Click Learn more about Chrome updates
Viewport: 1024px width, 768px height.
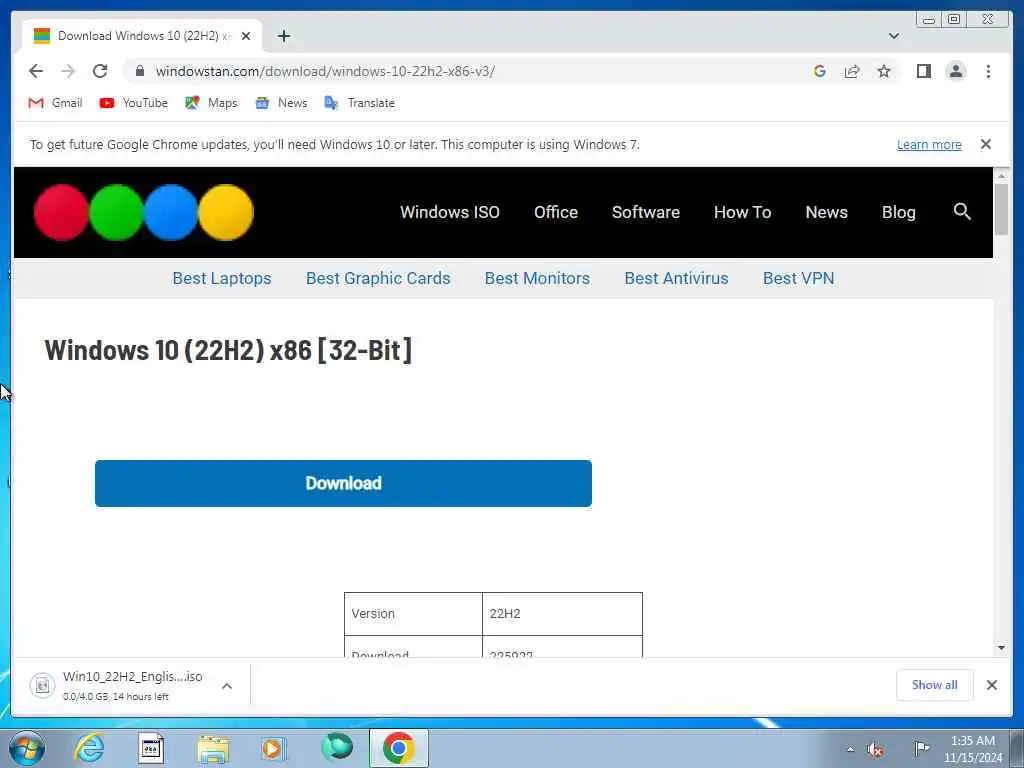[x=929, y=144]
